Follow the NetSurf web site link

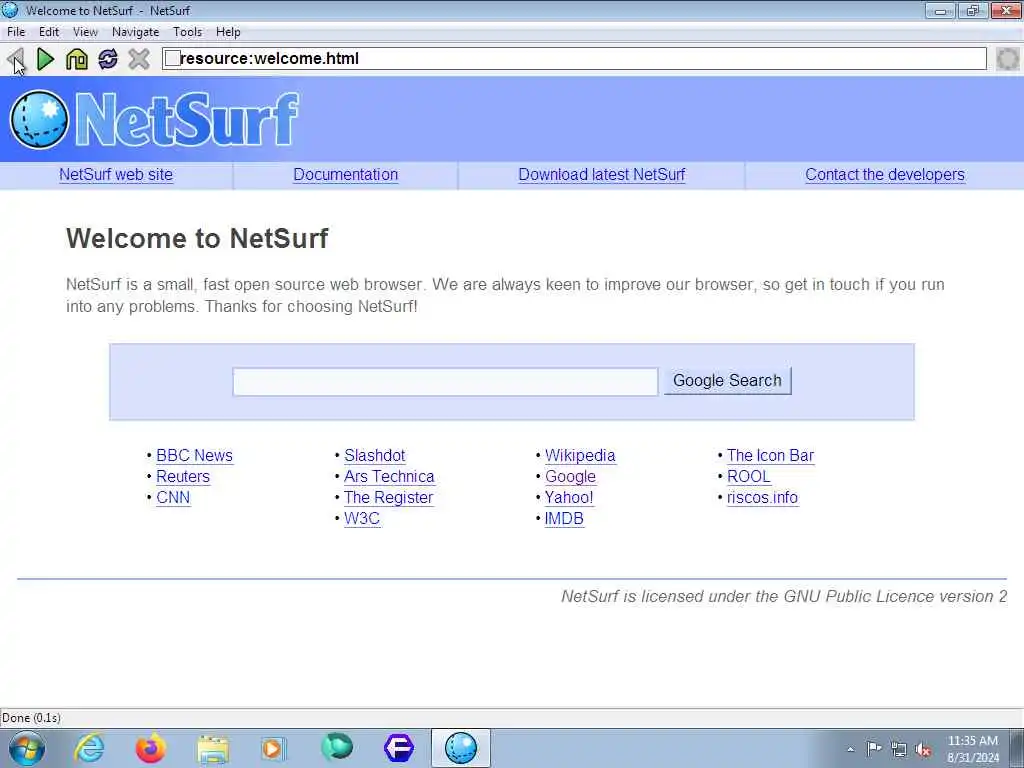click(116, 174)
